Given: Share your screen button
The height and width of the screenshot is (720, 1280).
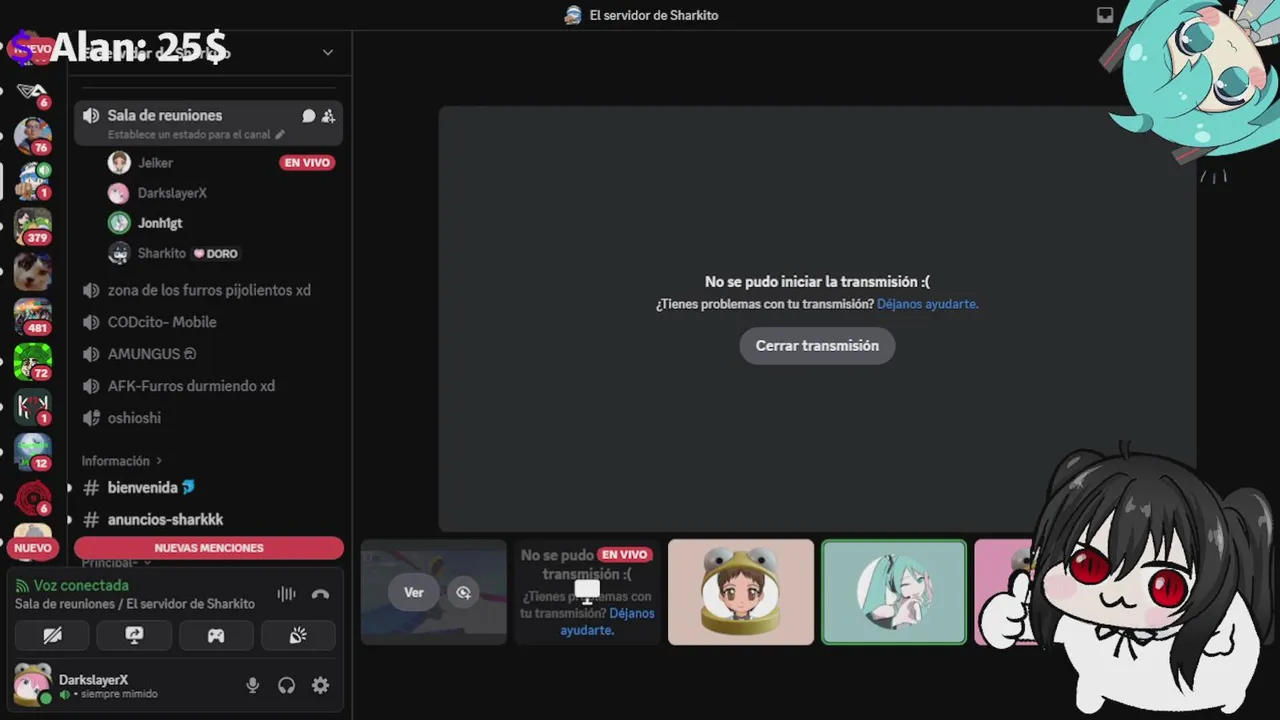Looking at the screenshot, I should (x=134, y=635).
